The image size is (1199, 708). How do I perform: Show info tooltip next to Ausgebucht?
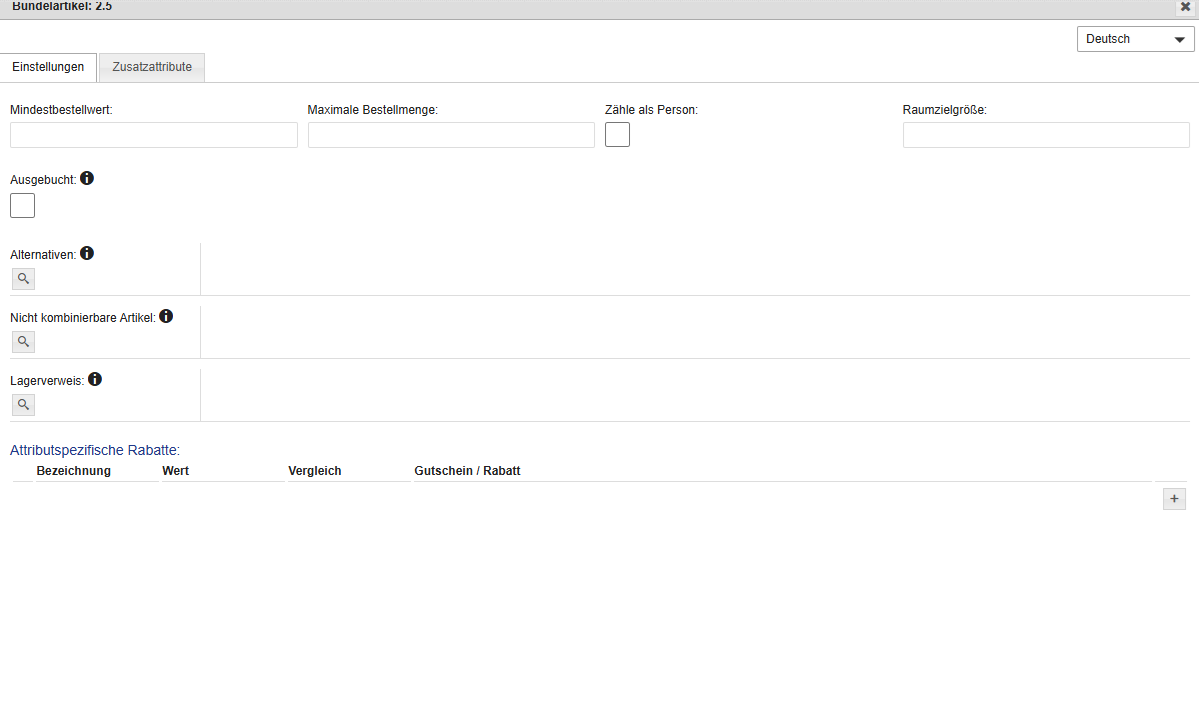[87, 178]
